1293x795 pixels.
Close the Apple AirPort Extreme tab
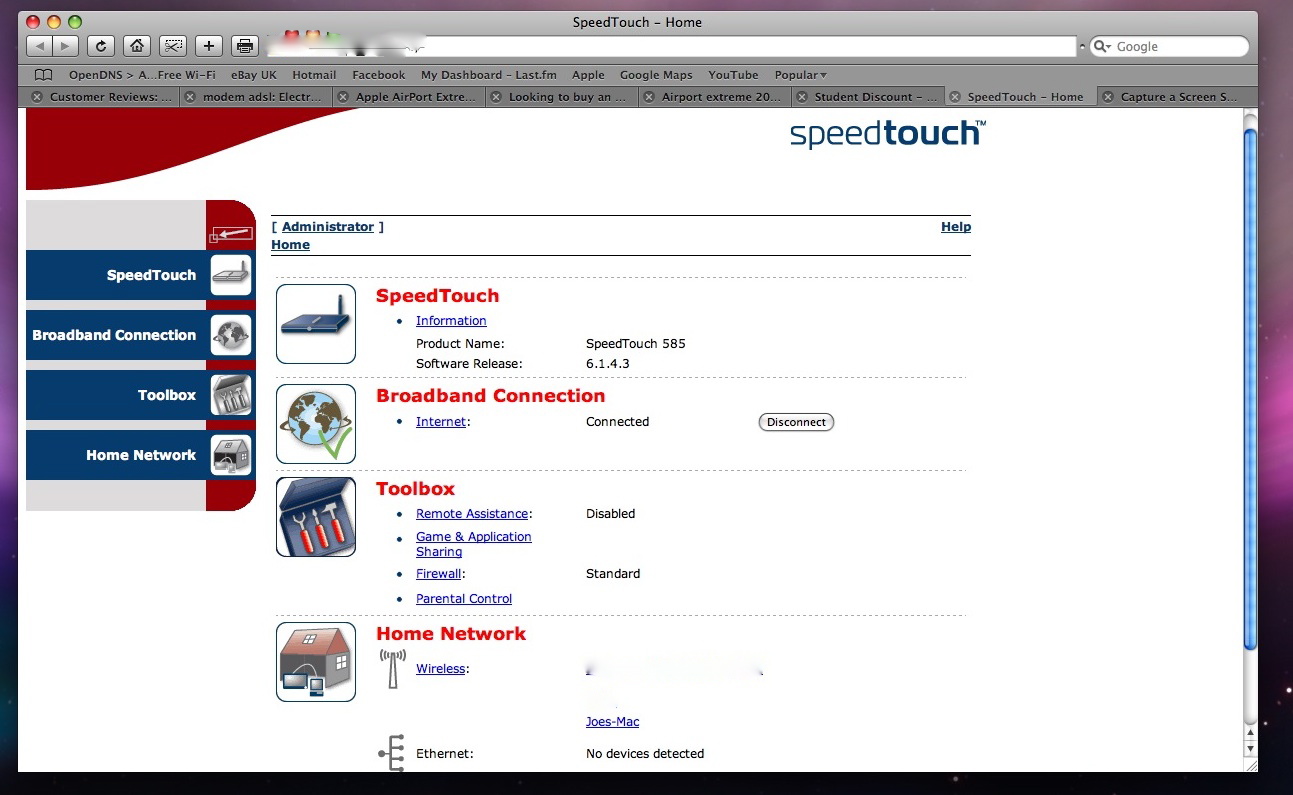[343, 97]
